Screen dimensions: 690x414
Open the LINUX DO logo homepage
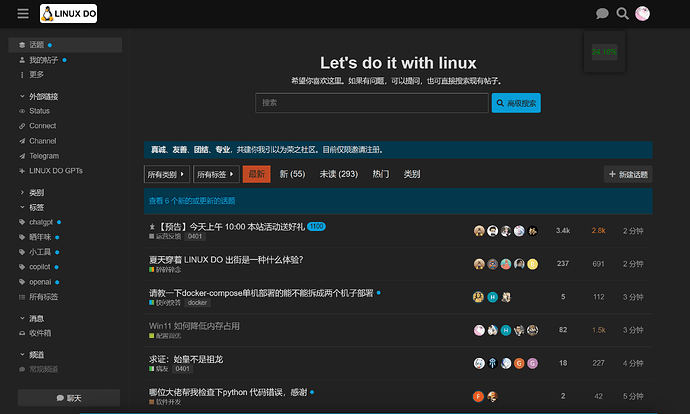[x=68, y=14]
